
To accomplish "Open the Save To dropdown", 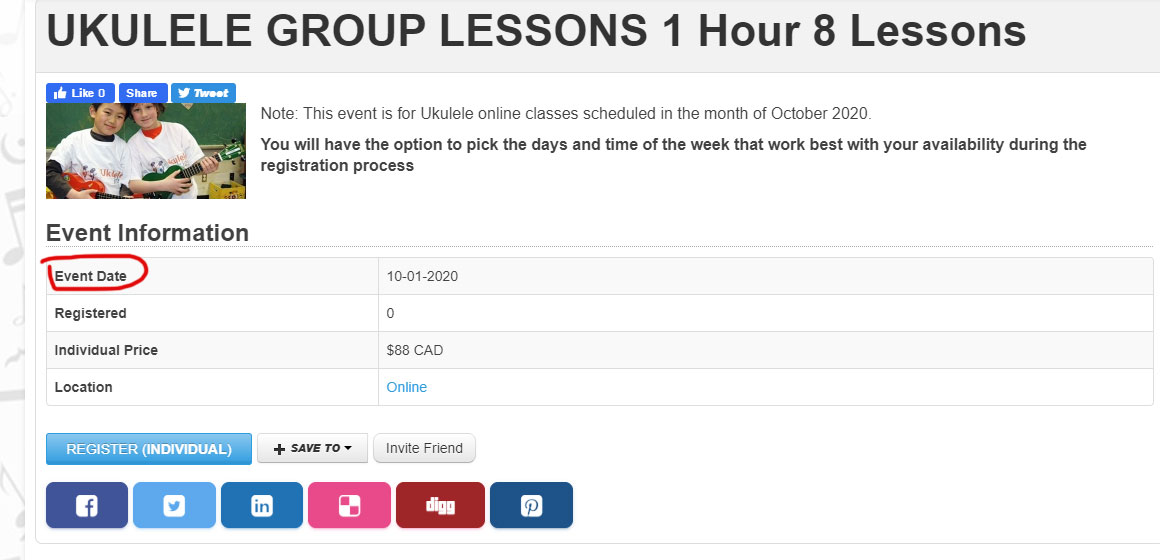I will (312, 448).
